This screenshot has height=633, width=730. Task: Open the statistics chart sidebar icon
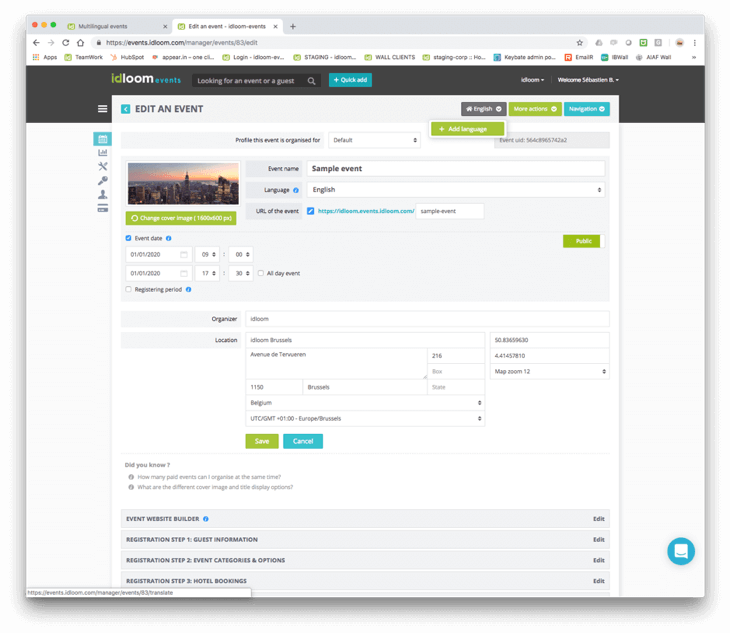coord(102,153)
